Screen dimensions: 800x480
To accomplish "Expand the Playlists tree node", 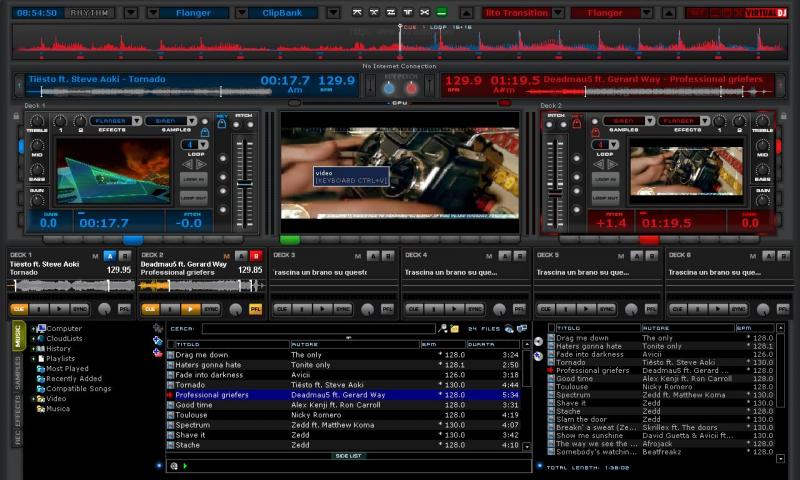I will coord(34,358).
